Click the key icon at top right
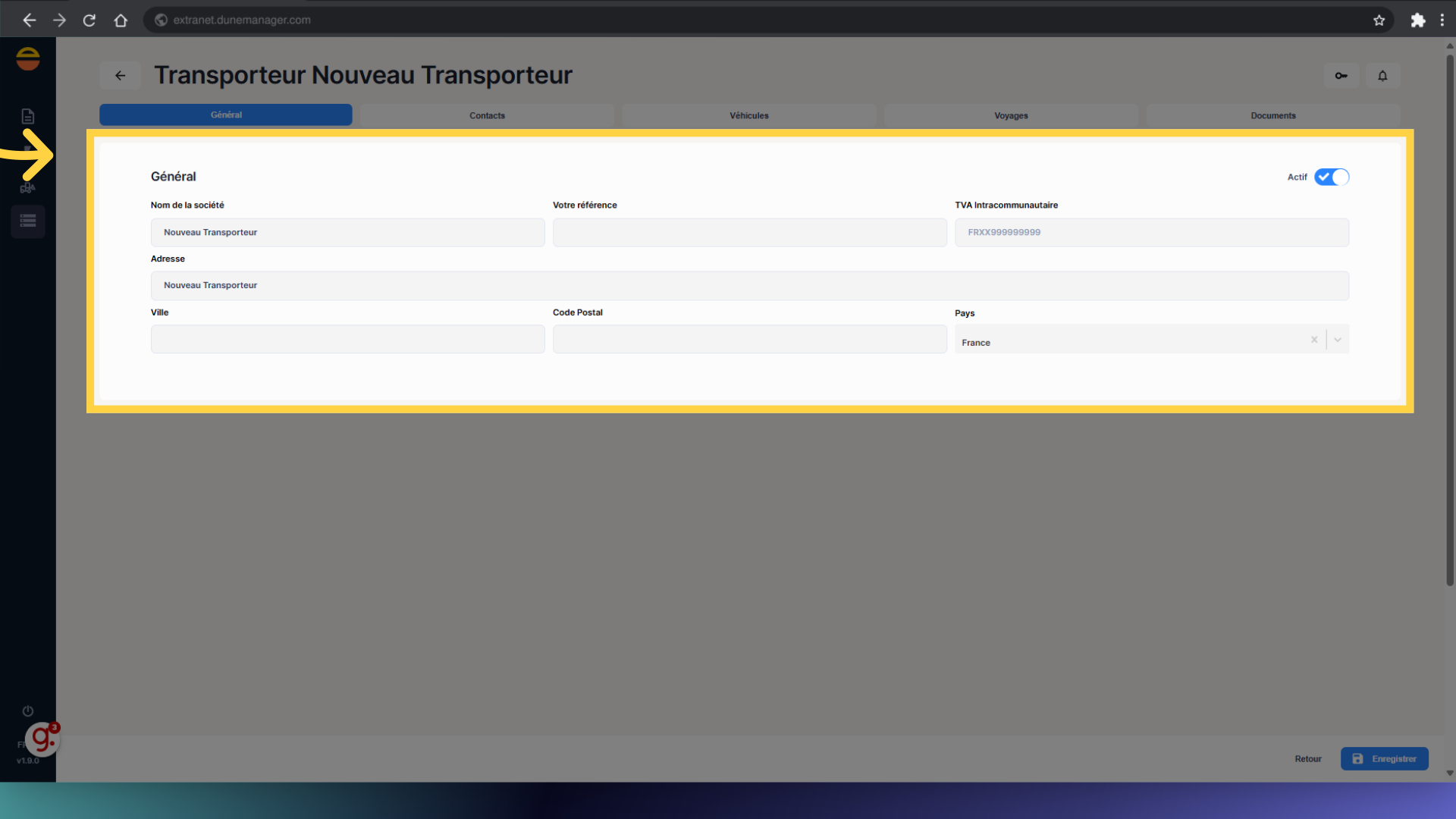 tap(1341, 76)
